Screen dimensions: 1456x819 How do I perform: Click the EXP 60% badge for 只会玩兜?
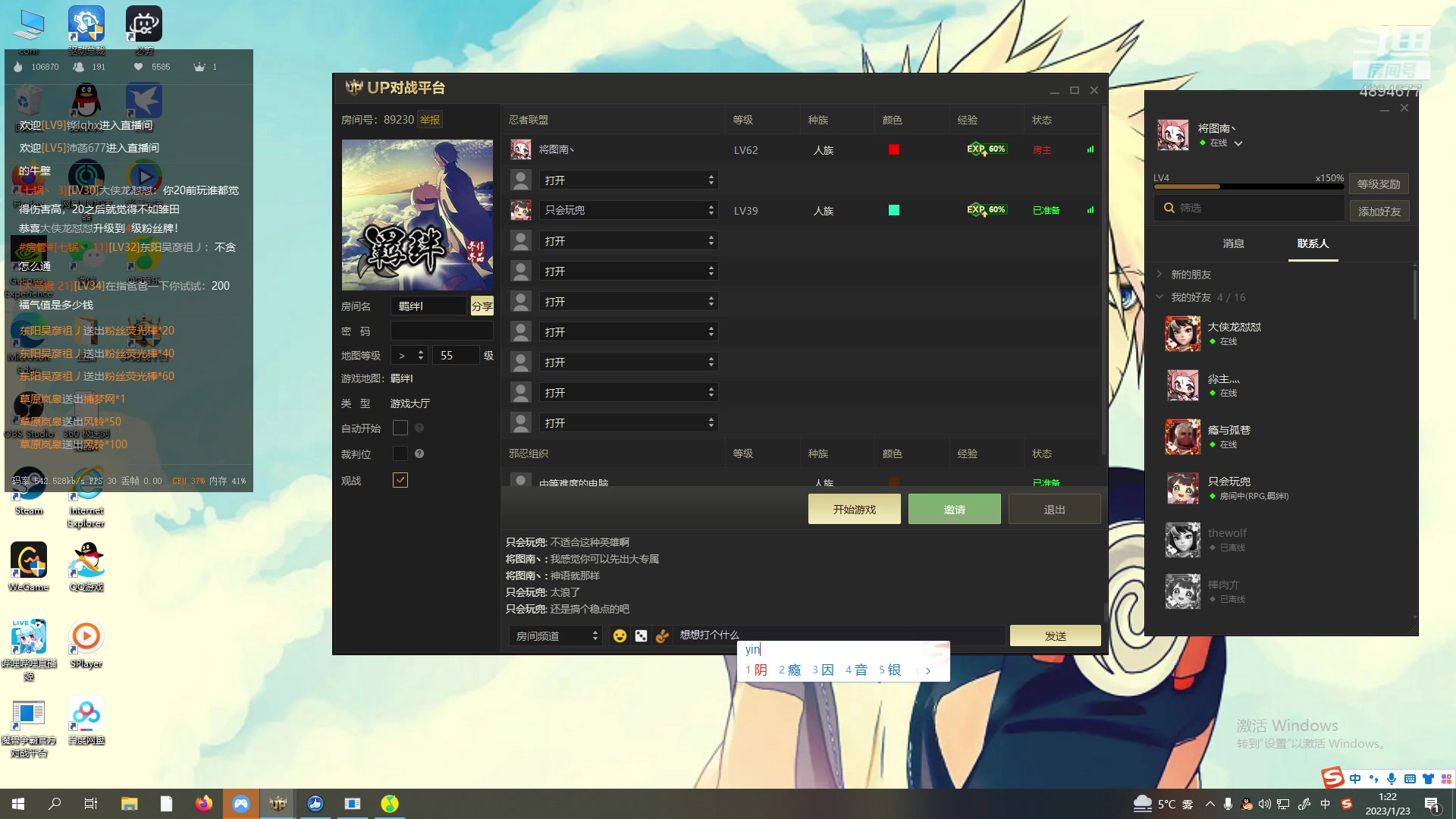(x=986, y=210)
